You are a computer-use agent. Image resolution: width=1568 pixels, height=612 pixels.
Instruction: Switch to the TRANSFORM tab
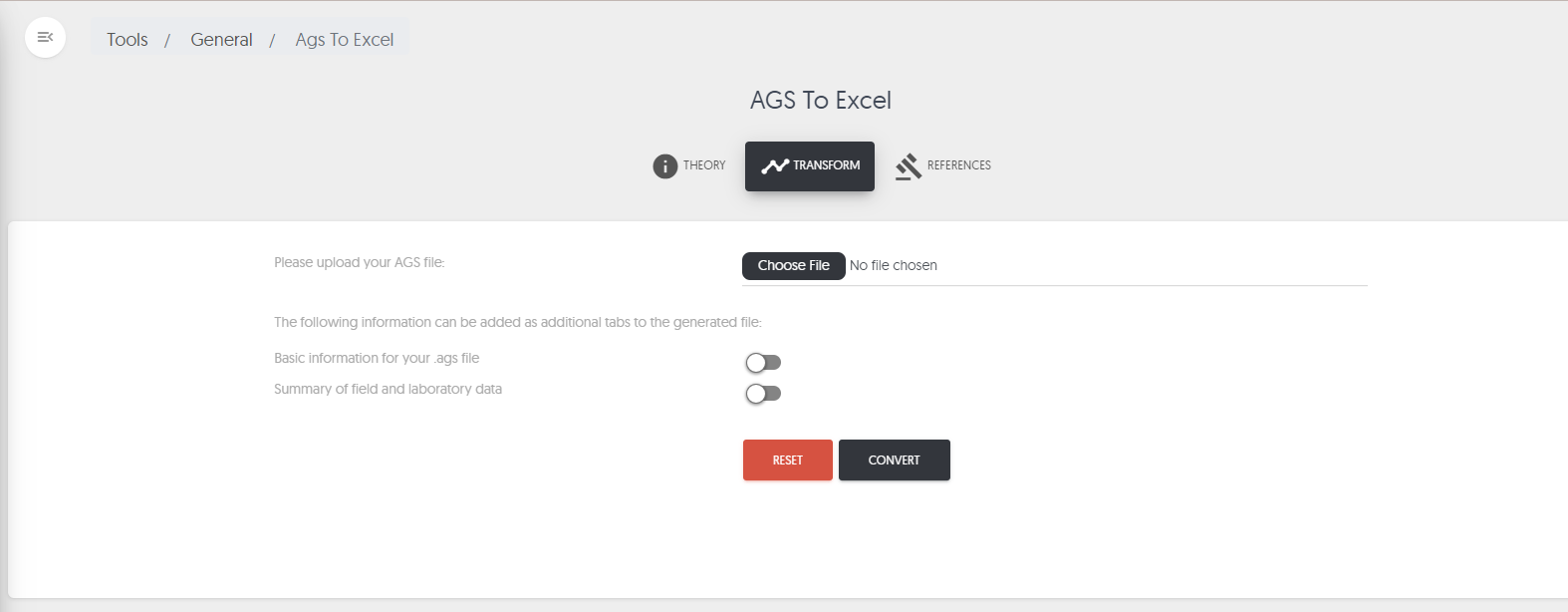tap(826, 165)
